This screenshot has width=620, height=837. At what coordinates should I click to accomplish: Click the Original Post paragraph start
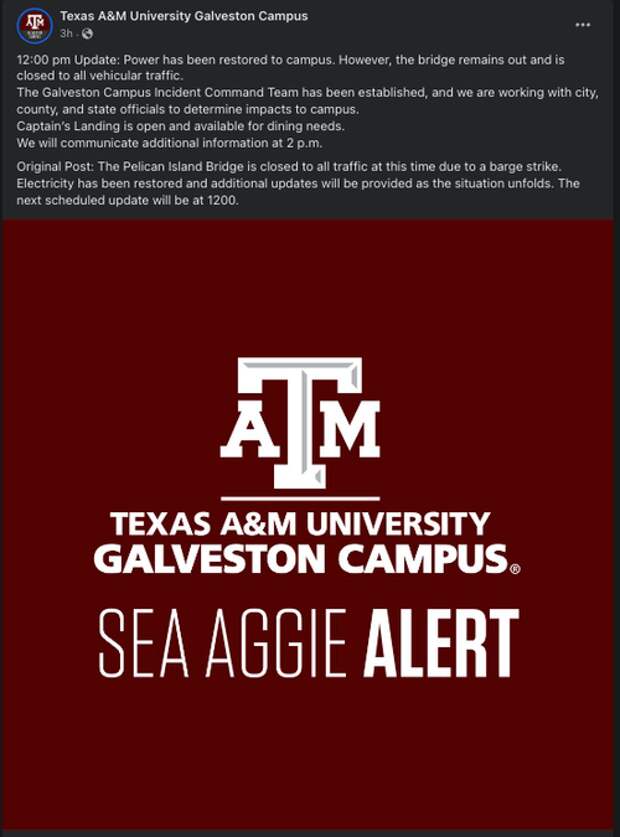55,167
